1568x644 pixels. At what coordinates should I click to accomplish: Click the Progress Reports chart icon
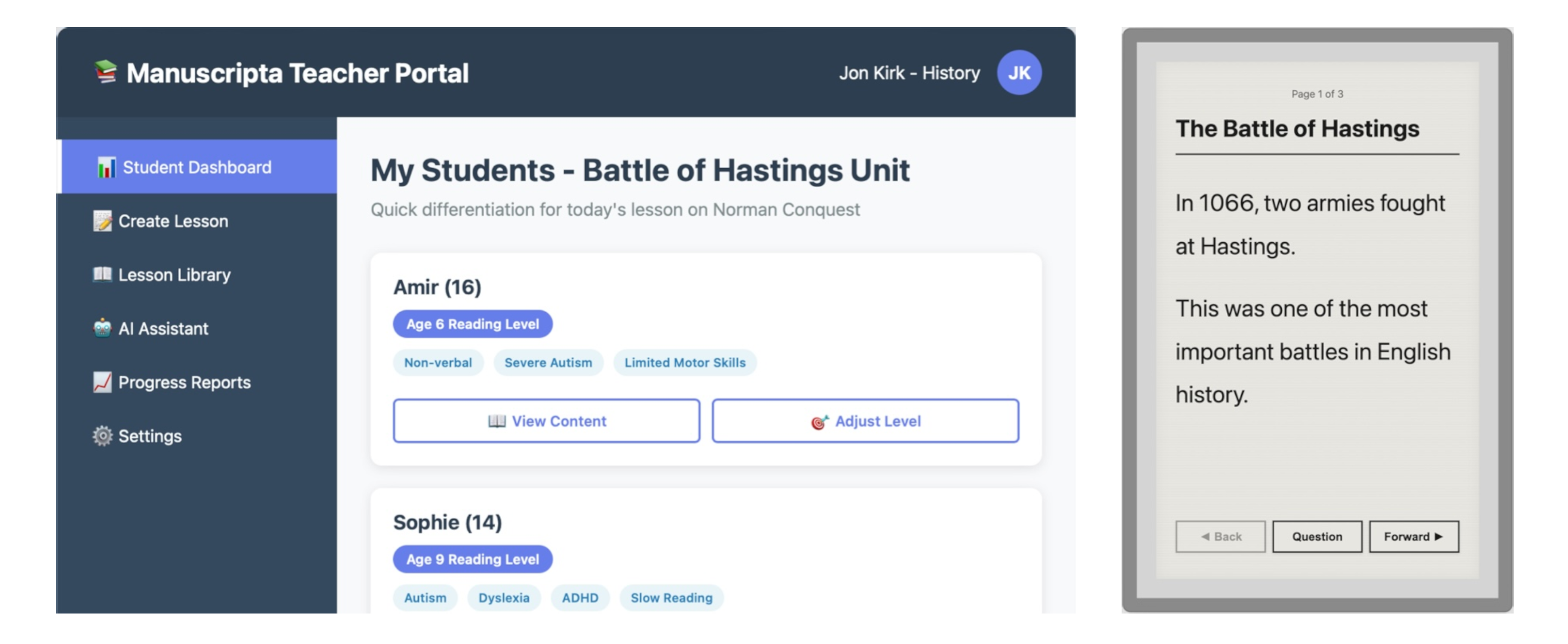point(102,382)
